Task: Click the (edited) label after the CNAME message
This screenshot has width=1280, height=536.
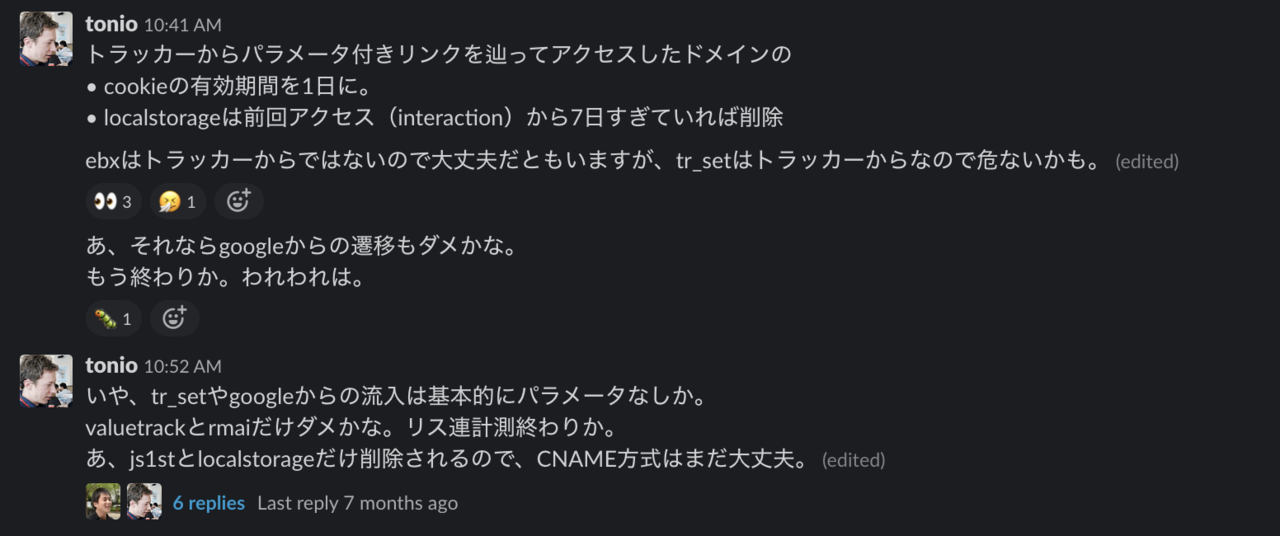Action: point(853,460)
